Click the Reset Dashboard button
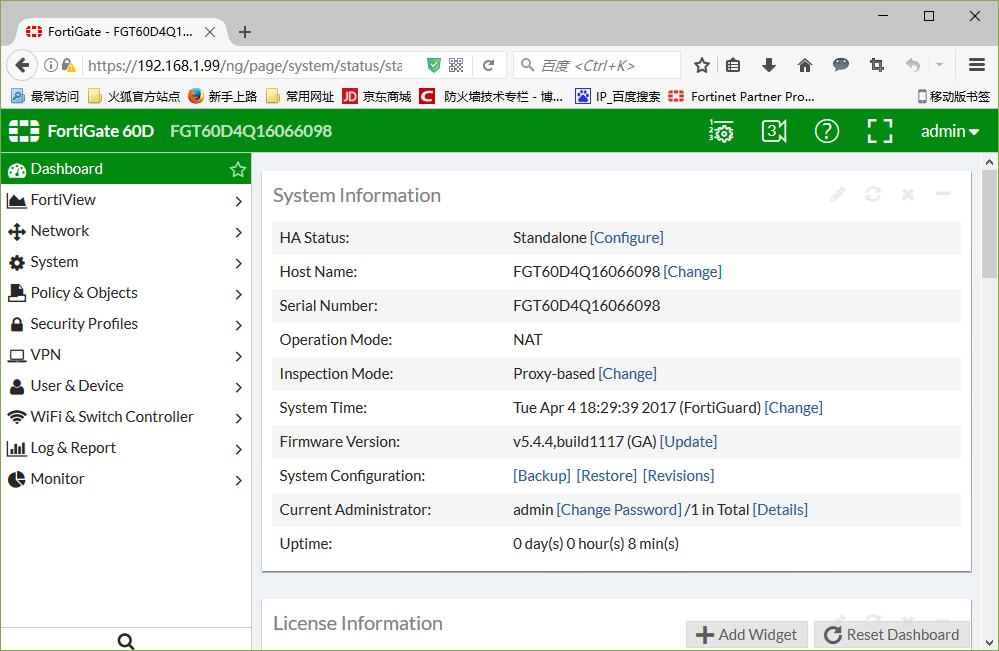 (x=892, y=635)
